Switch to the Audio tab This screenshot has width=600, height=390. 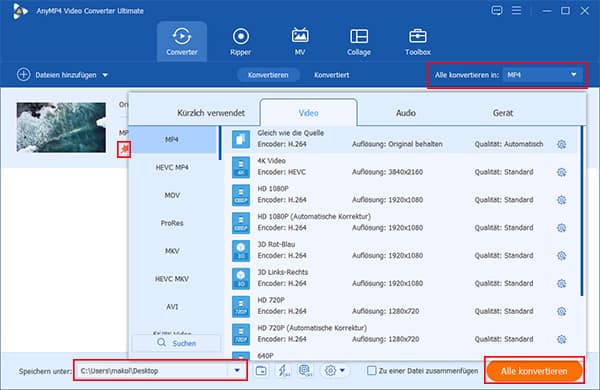click(x=406, y=113)
